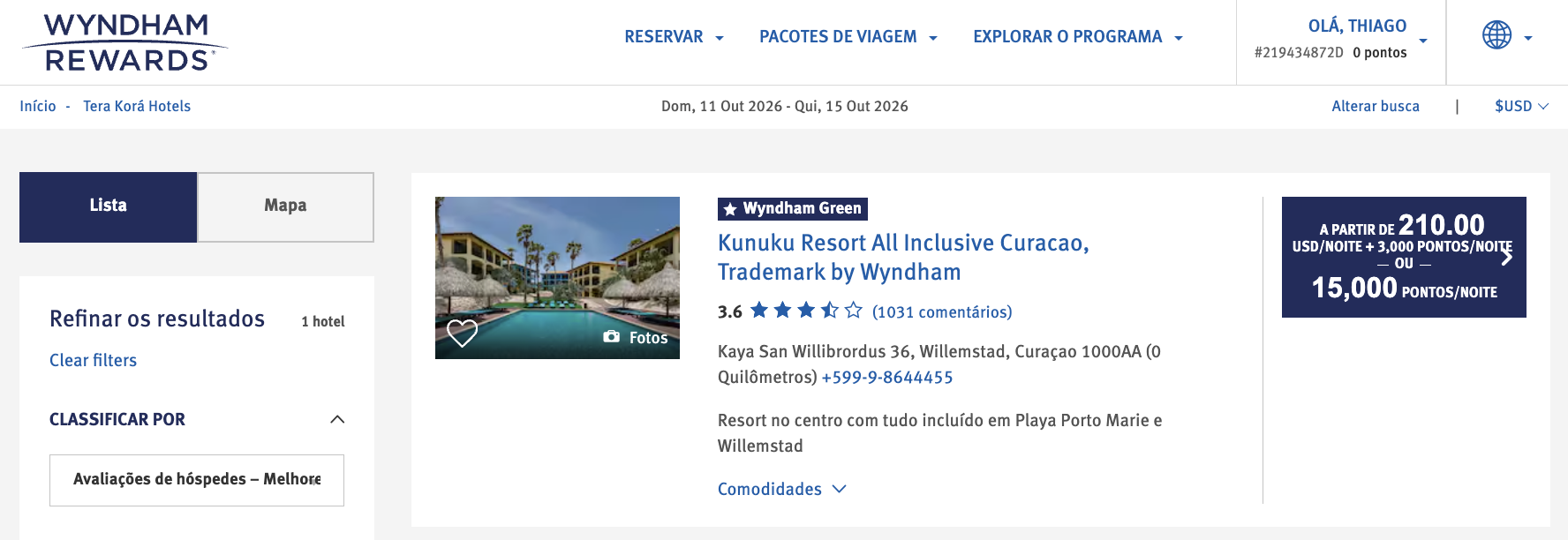Viewport: 1568px width, 540px height.
Task: Open photos via the camera icon
Action: (x=611, y=337)
